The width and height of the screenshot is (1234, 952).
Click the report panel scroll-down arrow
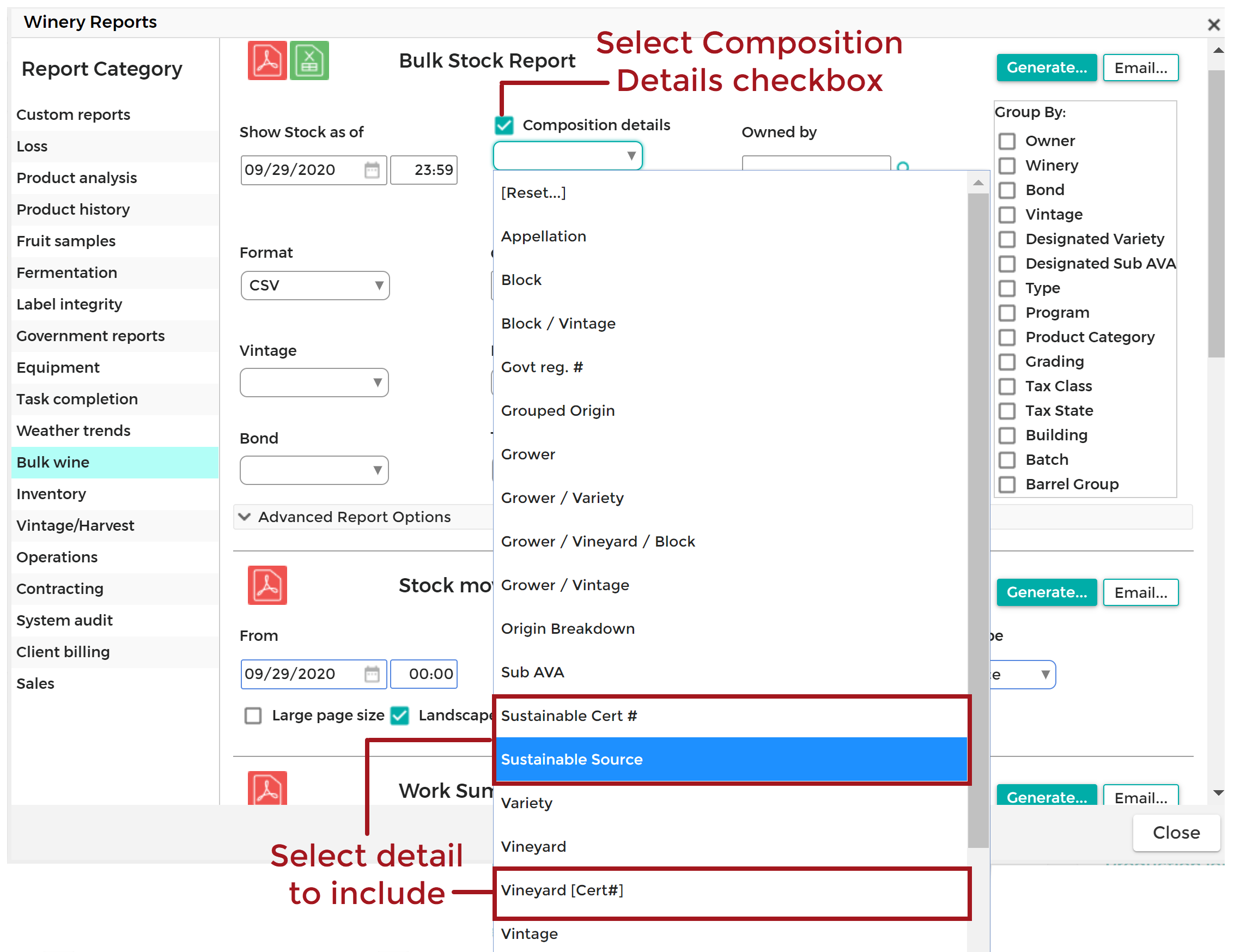1218,793
